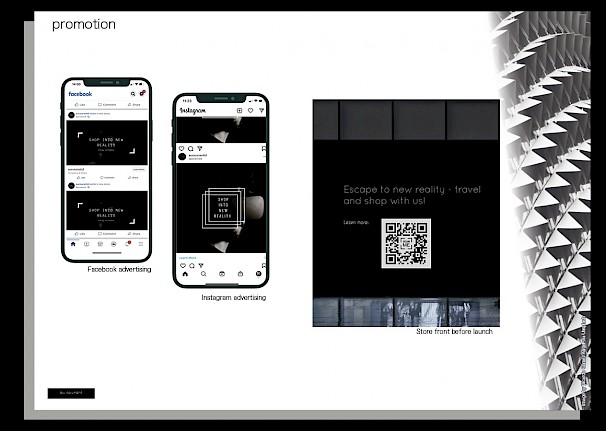This screenshot has width=606, height=431.
Task: Open the Facebook hamburger menu in bottom bar
Action: 141,243
